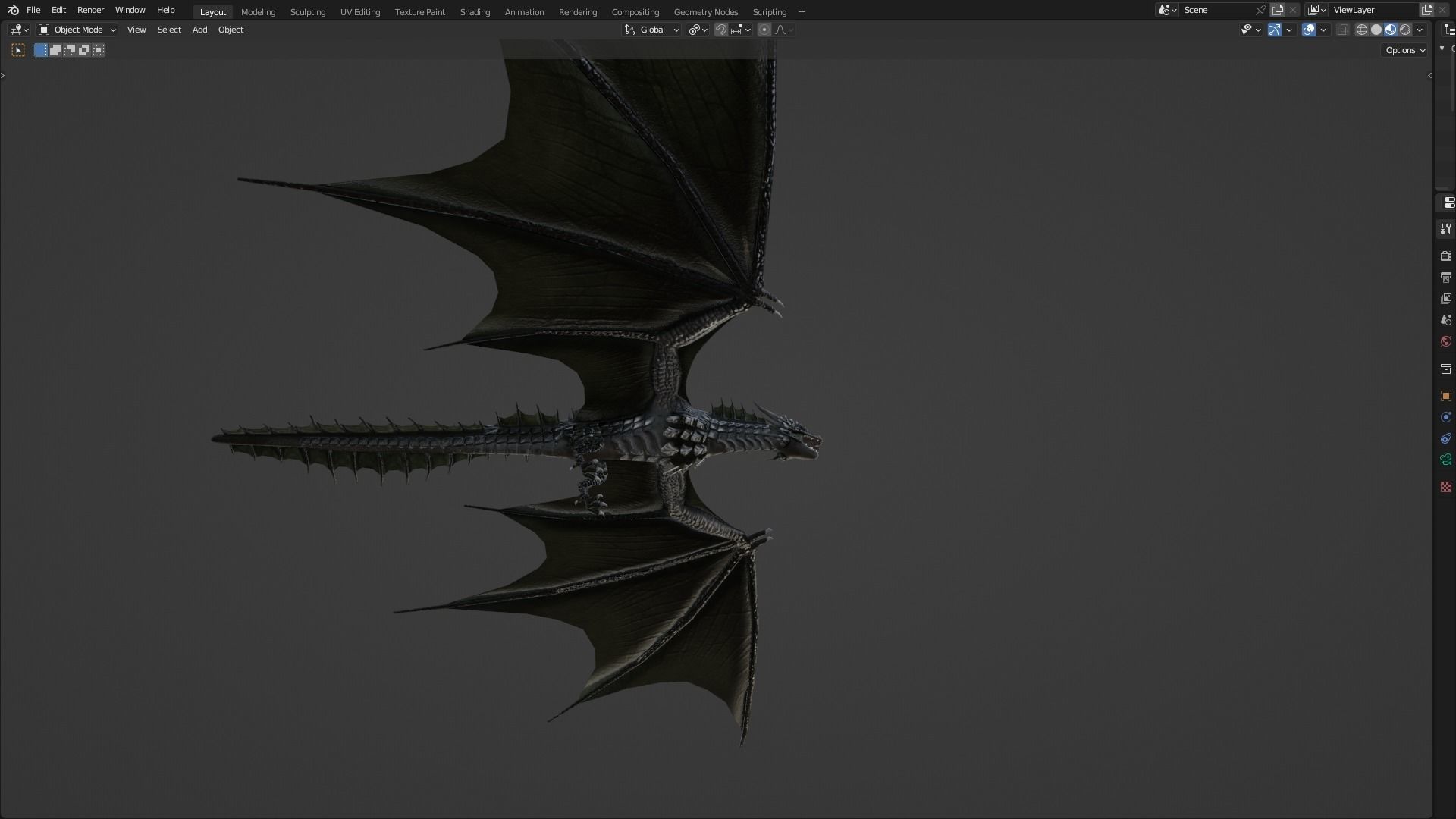Toggle proportional editing
Image resolution: width=1456 pixels, height=819 pixels.
pyautogui.click(x=764, y=30)
